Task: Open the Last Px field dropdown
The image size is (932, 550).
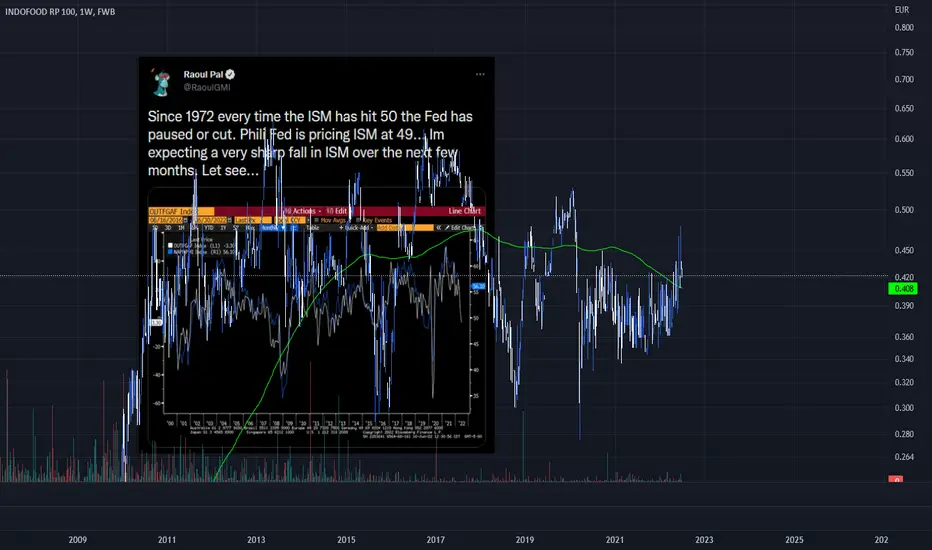Action: 253,220
